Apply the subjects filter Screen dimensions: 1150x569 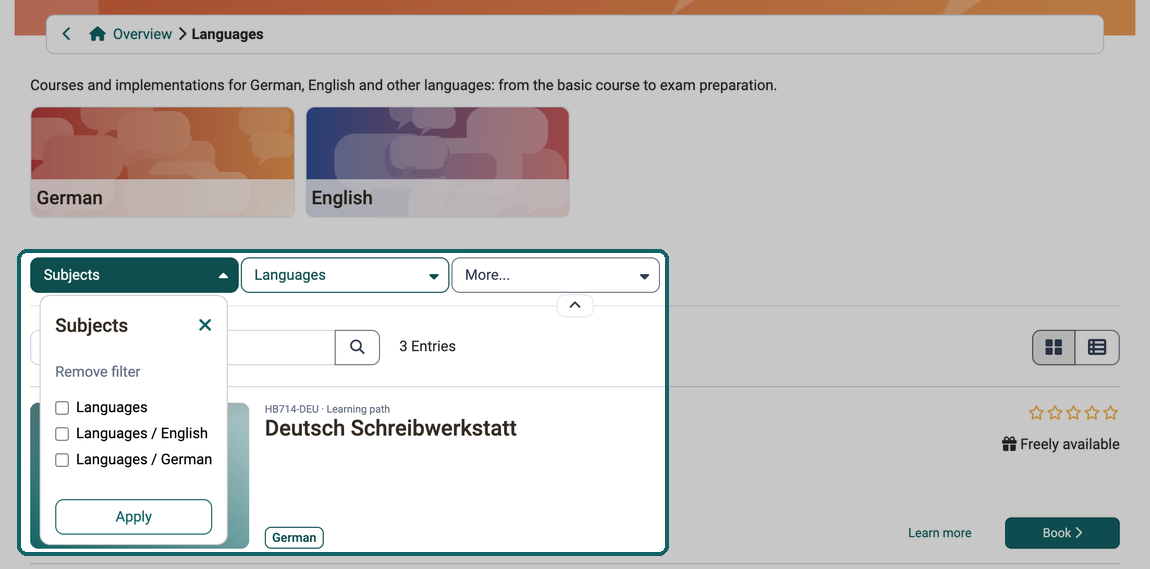point(133,517)
